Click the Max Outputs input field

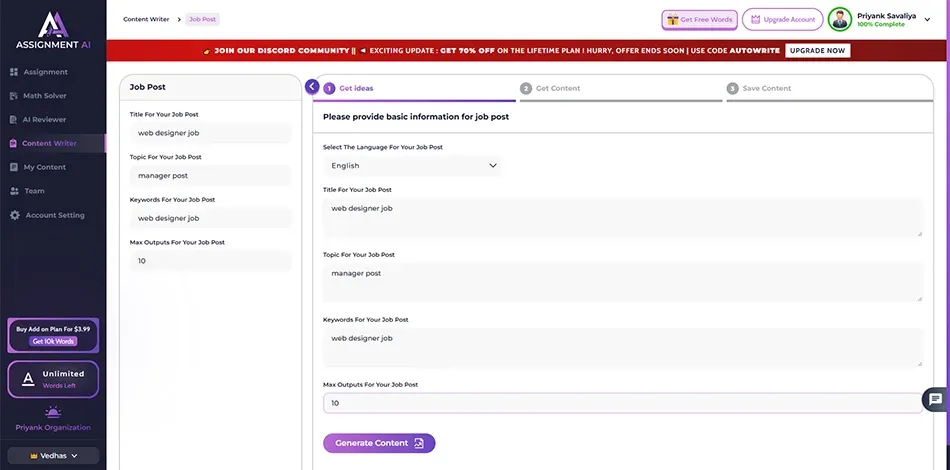tap(620, 403)
